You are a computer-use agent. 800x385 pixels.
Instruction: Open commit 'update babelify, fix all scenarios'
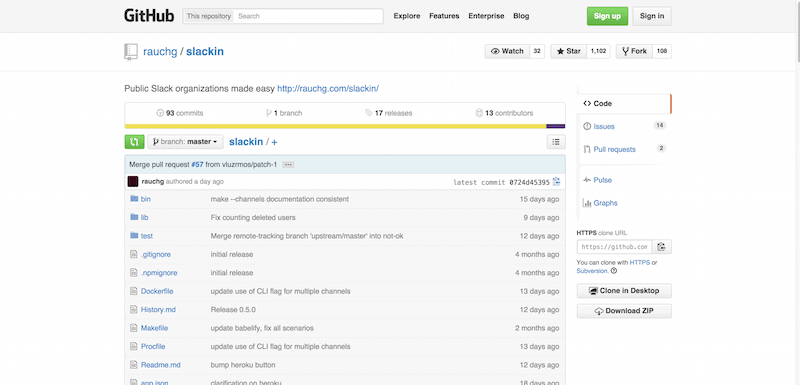pos(262,328)
